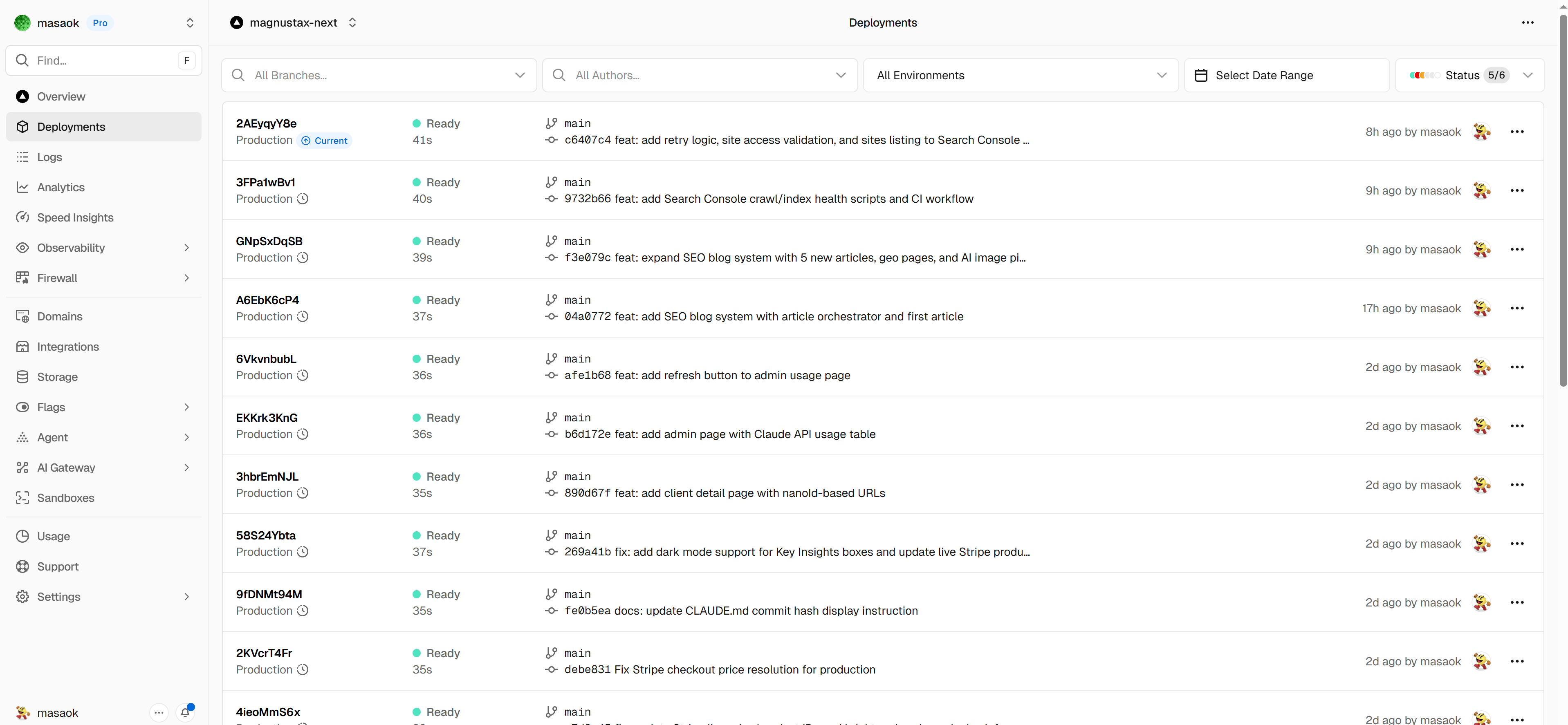Image resolution: width=1568 pixels, height=725 pixels.
Task: Open the Domains sidebar item
Action: coord(60,316)
